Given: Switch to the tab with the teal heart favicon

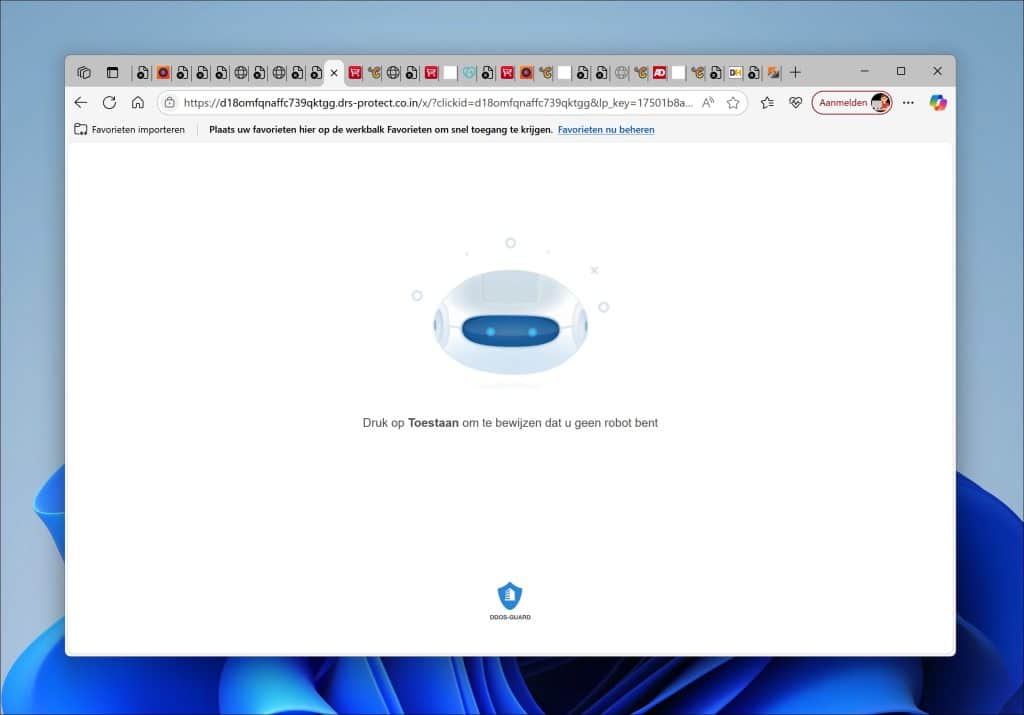Looking at the screenshot, I should [x=469, y=72].
